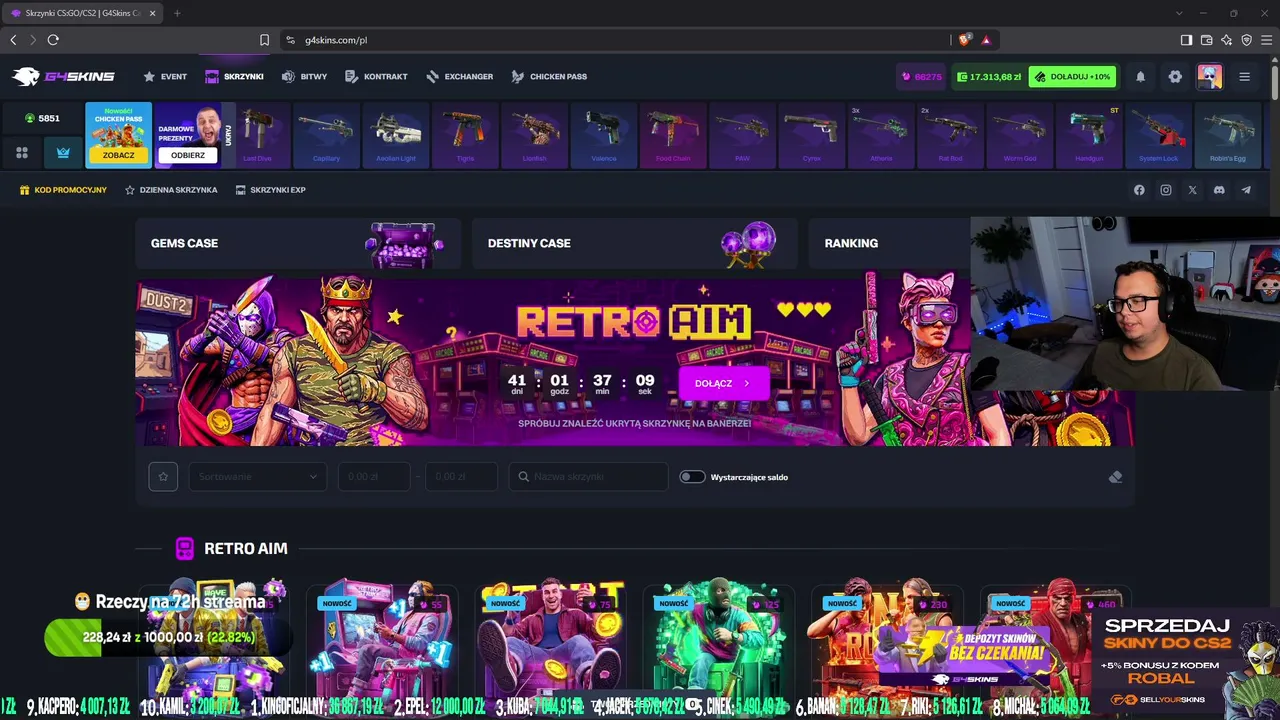Reload the page in the browser
This screenshot has height=720, width=1280.
53,40
